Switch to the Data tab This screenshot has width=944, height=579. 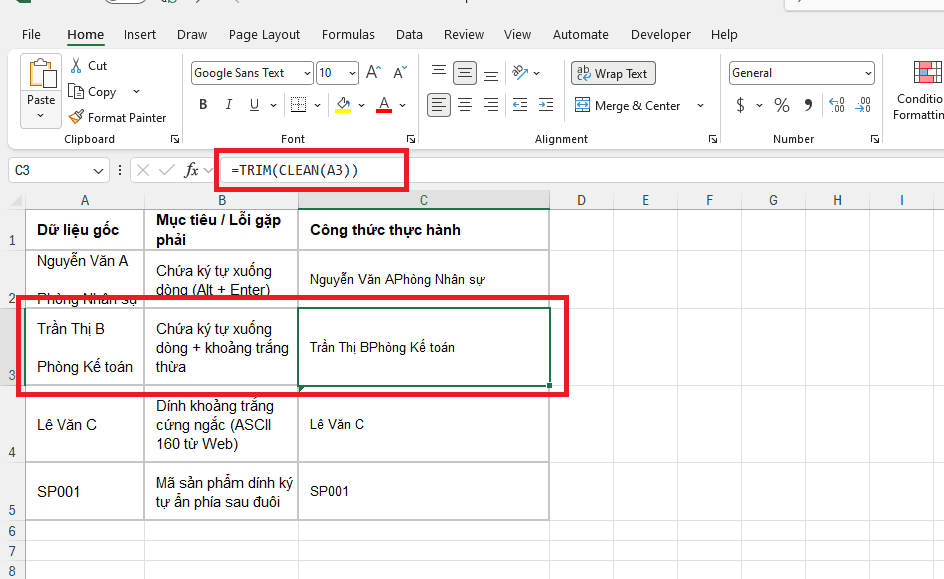tap(409, 35)
